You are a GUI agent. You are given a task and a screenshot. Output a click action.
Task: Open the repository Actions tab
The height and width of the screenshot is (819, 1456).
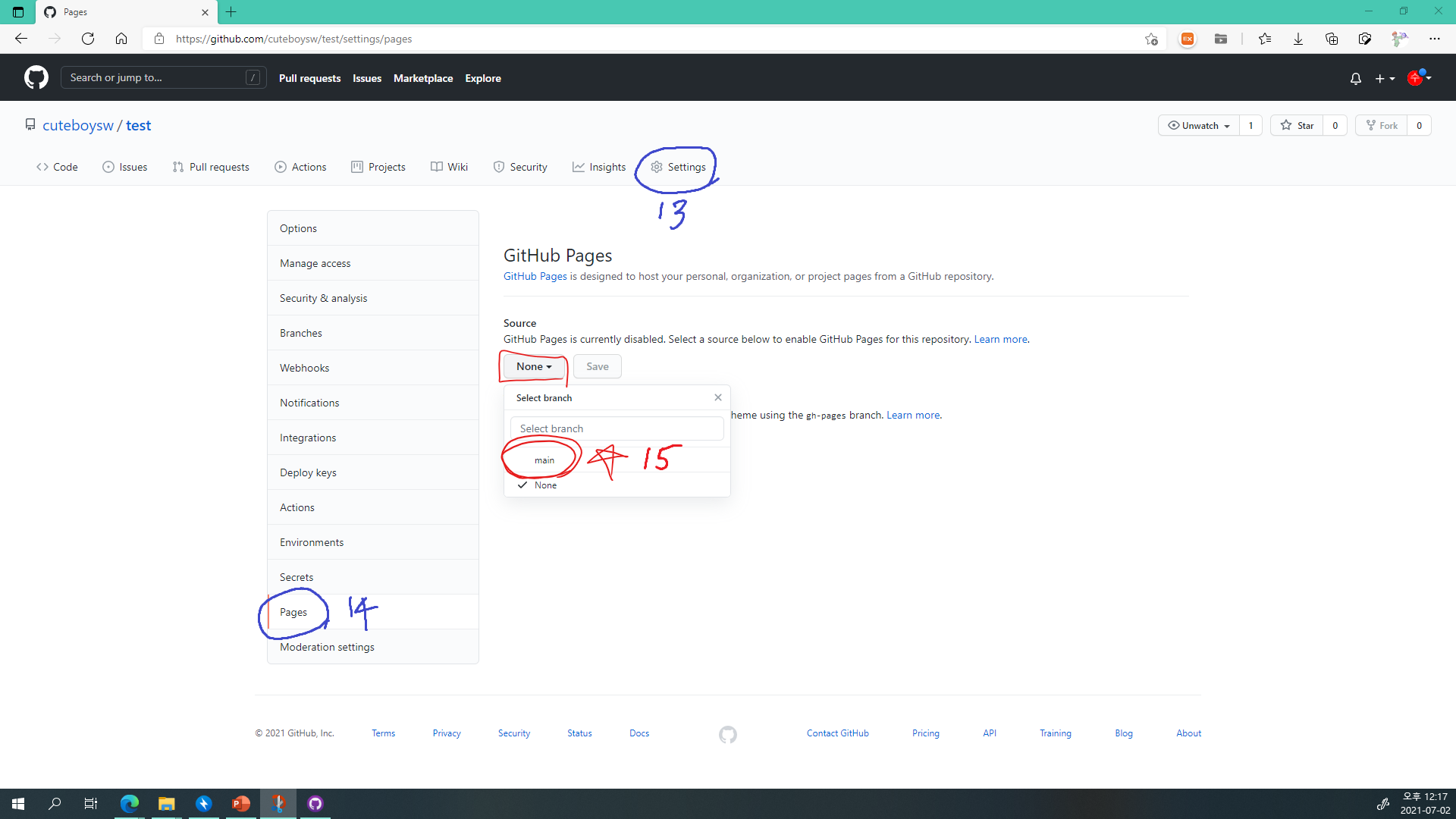point(300,167)
